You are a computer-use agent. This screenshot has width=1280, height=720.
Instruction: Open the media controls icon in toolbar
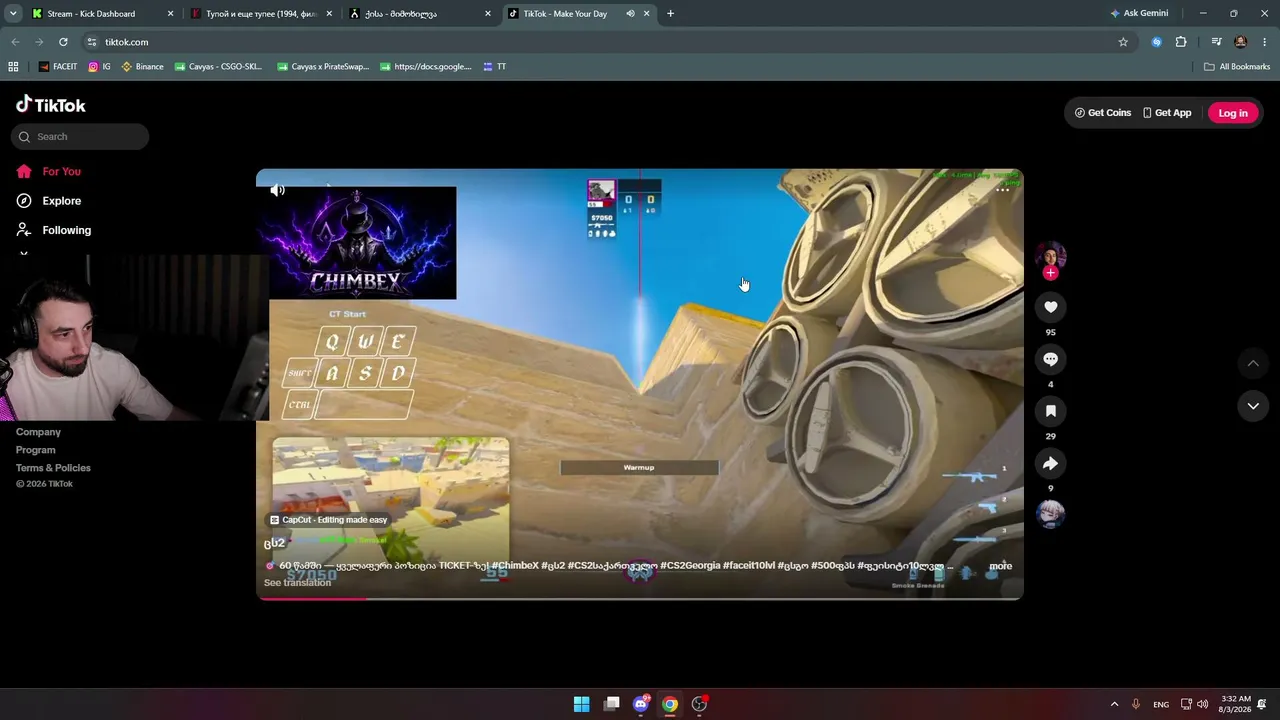(x=1216, y=42)
